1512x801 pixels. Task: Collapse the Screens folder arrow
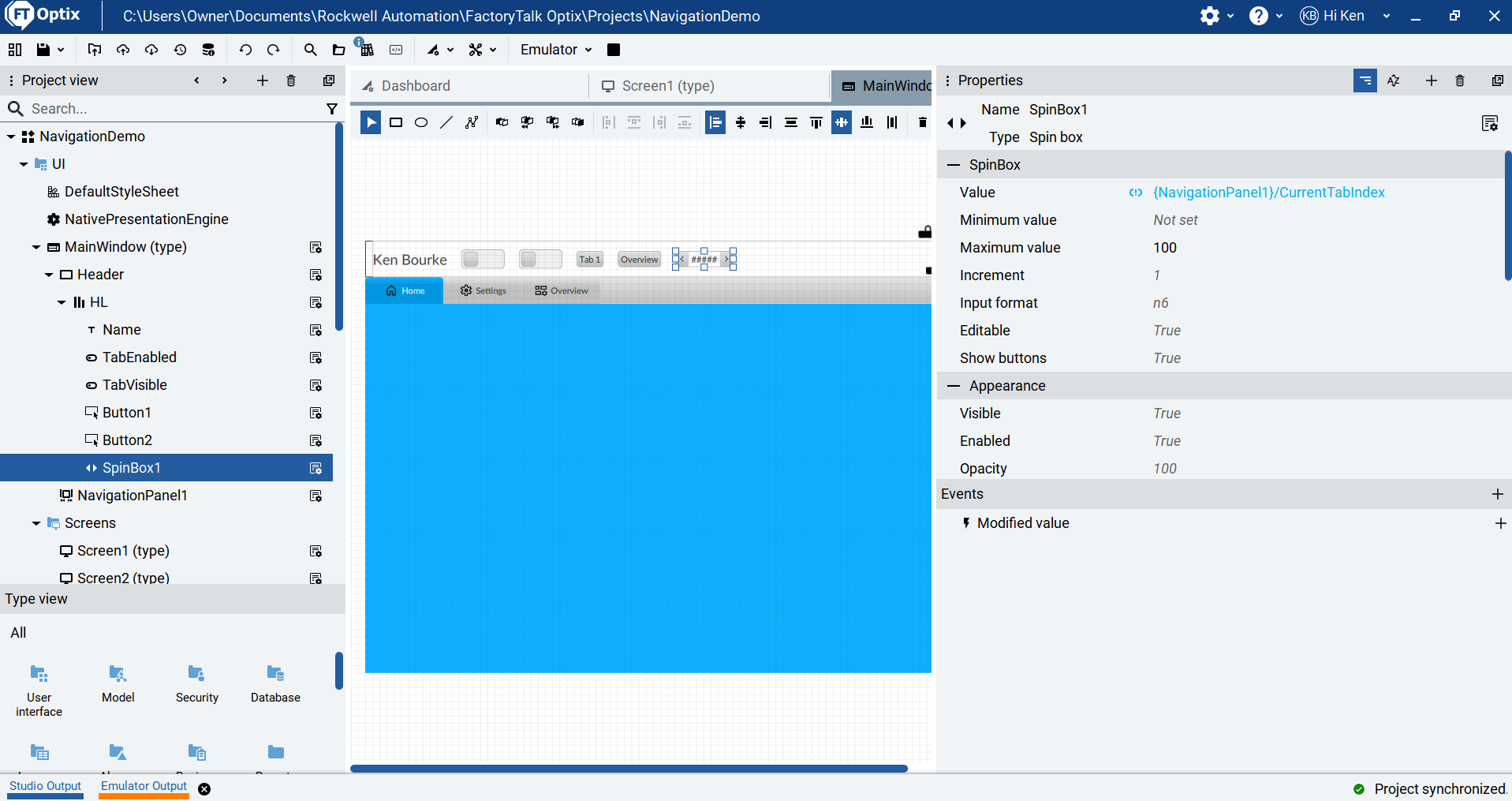[36, 523]
